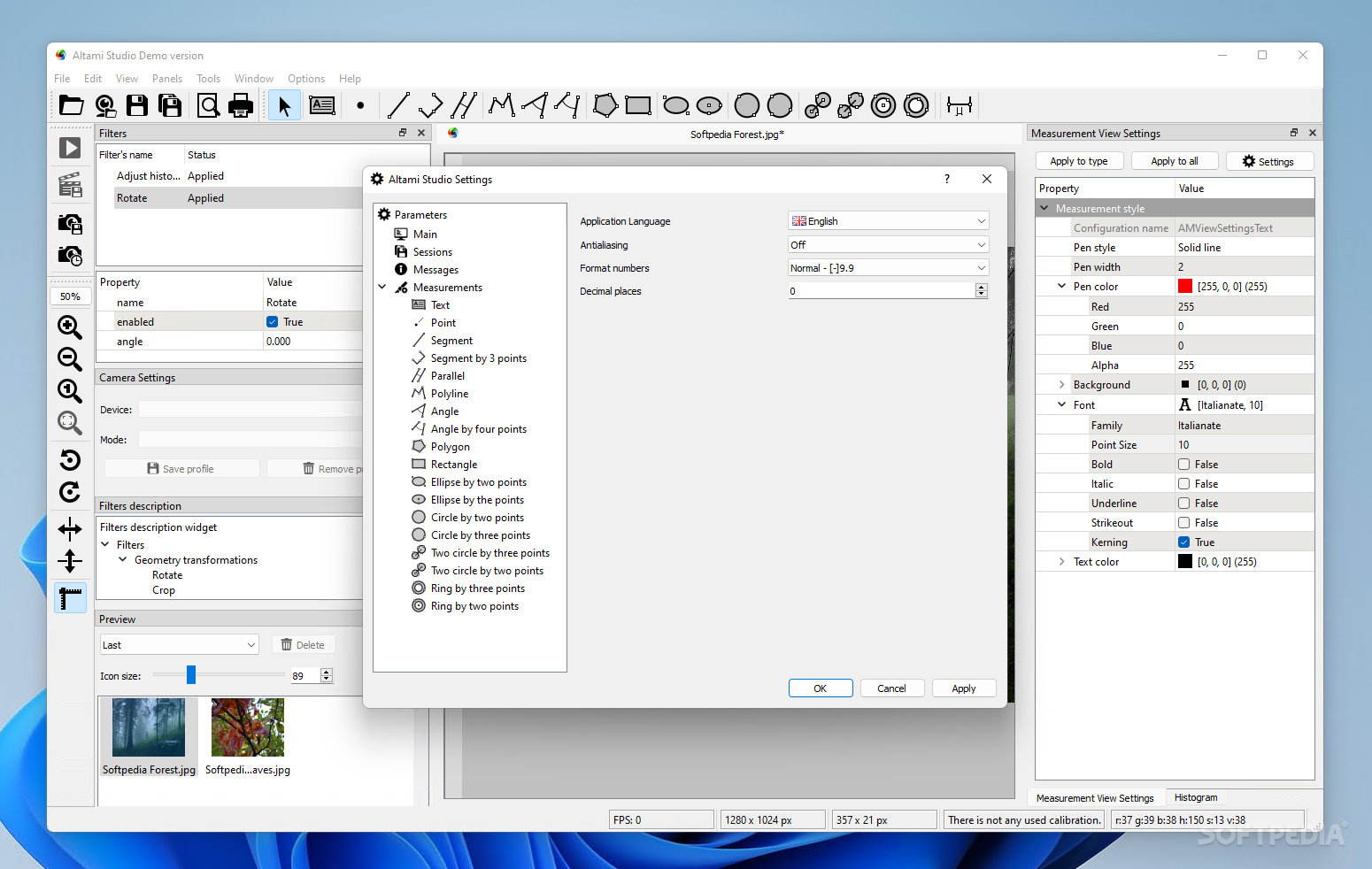The image size is (1372, 869).
Task: Select Circle by three points tree item
Action: click(x=481, y=535)
